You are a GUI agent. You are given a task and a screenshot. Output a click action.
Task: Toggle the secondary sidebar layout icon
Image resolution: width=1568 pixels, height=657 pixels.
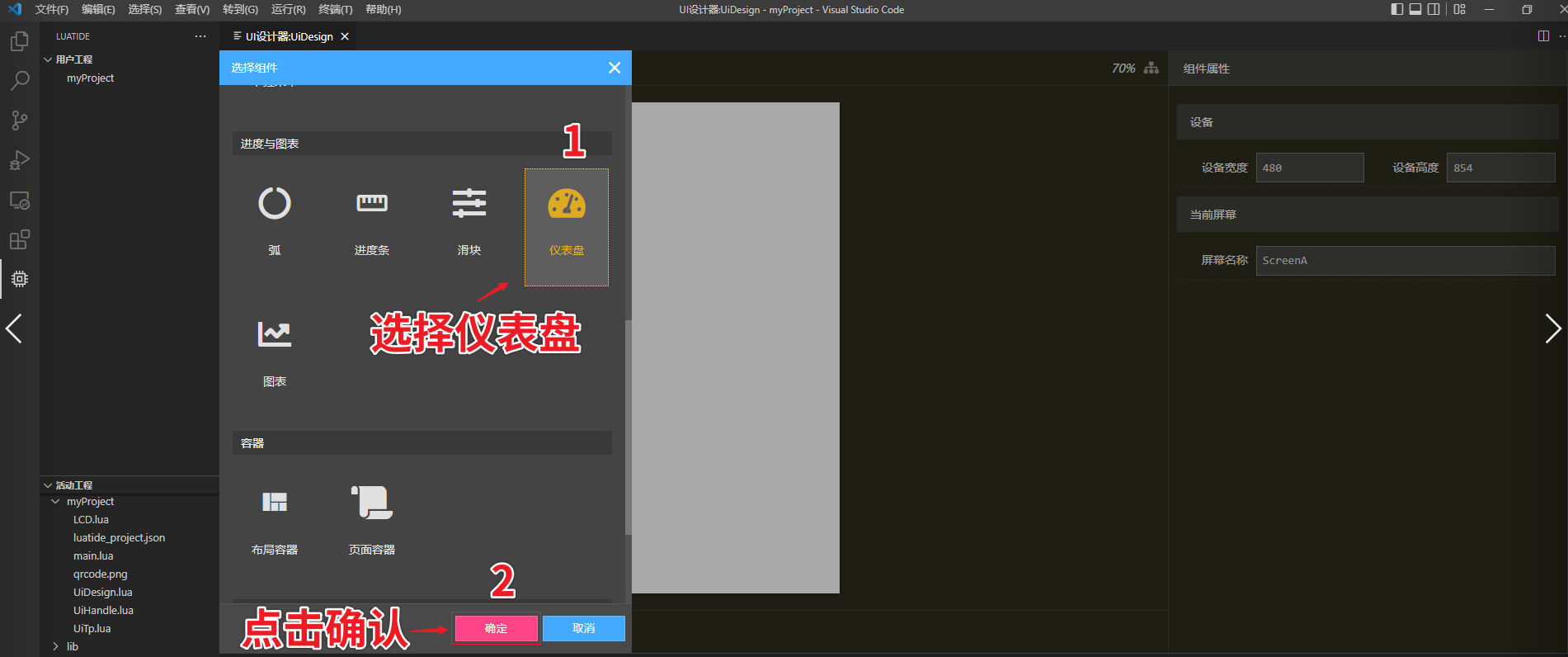click(1434, 9)
